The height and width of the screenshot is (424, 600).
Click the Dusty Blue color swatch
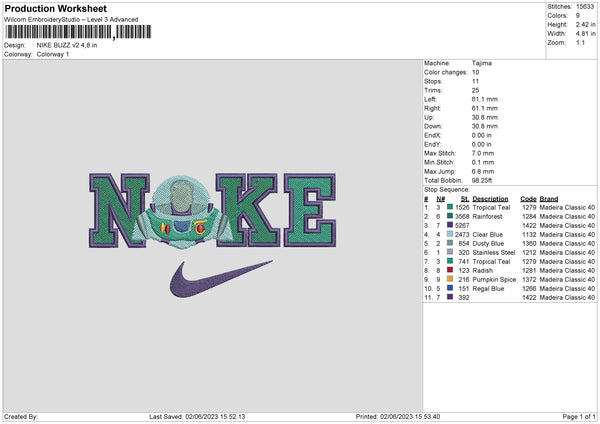(x=450, y=243)
